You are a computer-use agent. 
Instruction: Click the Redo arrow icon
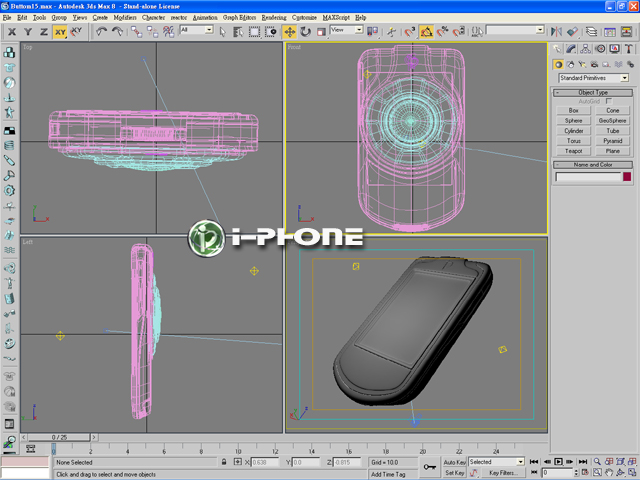click(118, 31)
